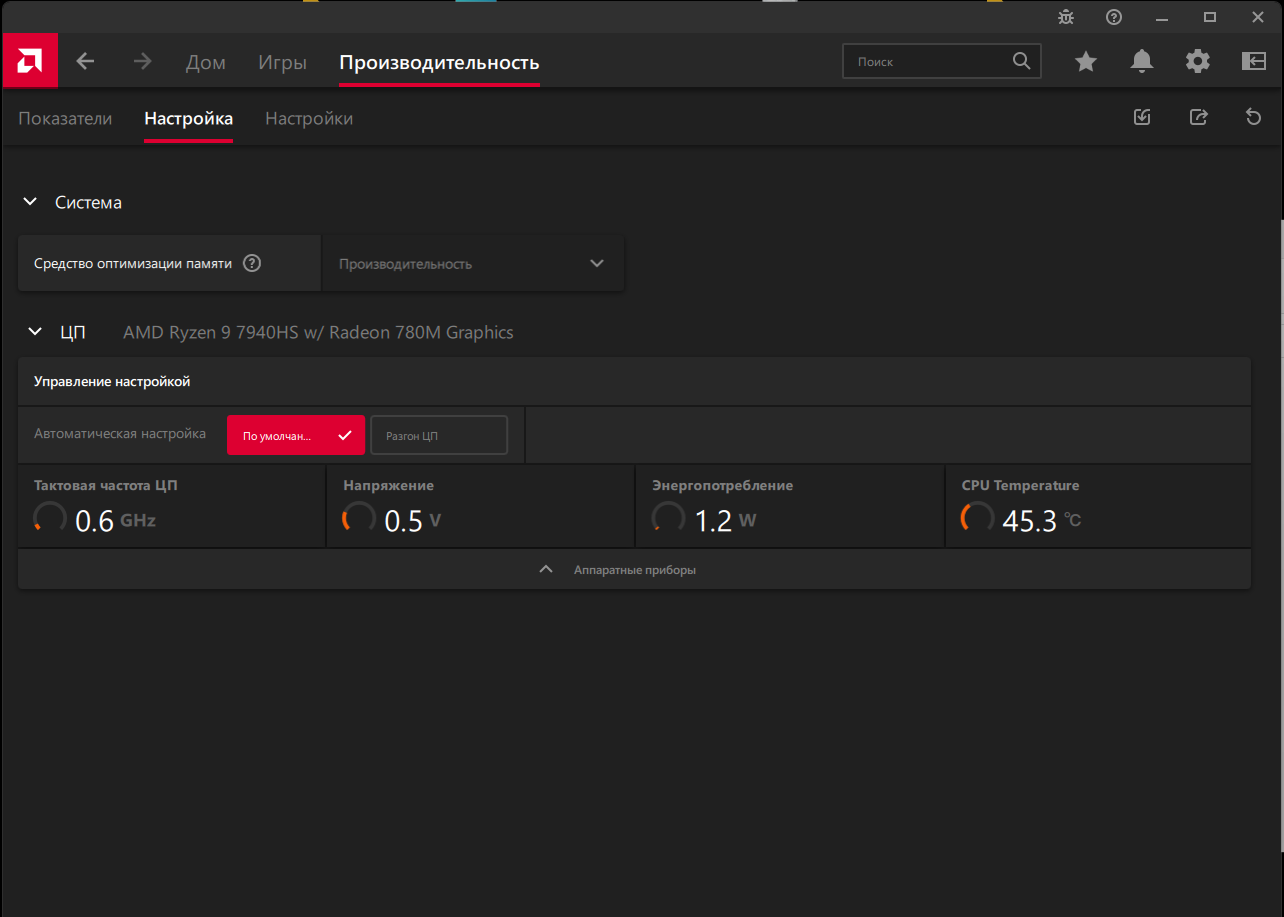The height and width of the screenshot is (917, 1284).
Task: Show notifications via the bell icon
Action: pos(1142,62)
